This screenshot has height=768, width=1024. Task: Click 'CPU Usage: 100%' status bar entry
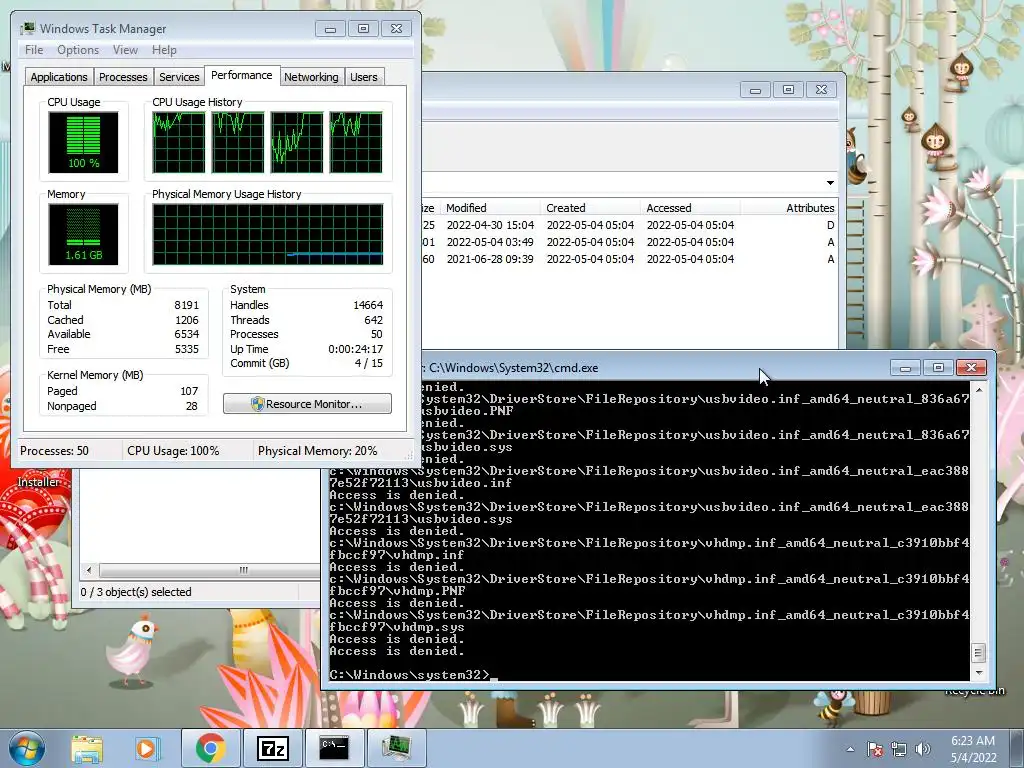click(173, 451)
